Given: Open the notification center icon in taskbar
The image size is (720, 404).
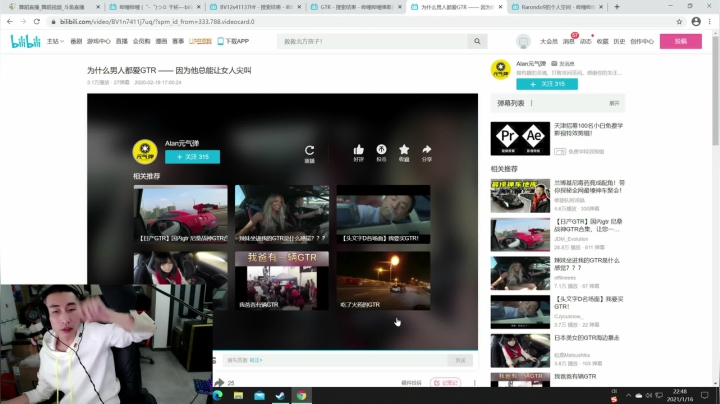Looking at the screenshot, I should (x=705, y=395).
